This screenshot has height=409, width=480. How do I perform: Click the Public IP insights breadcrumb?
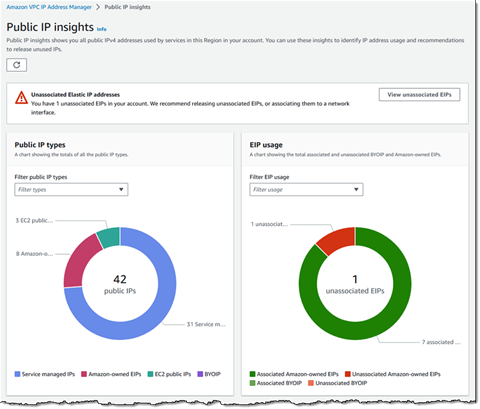click(x=127, y=7)
